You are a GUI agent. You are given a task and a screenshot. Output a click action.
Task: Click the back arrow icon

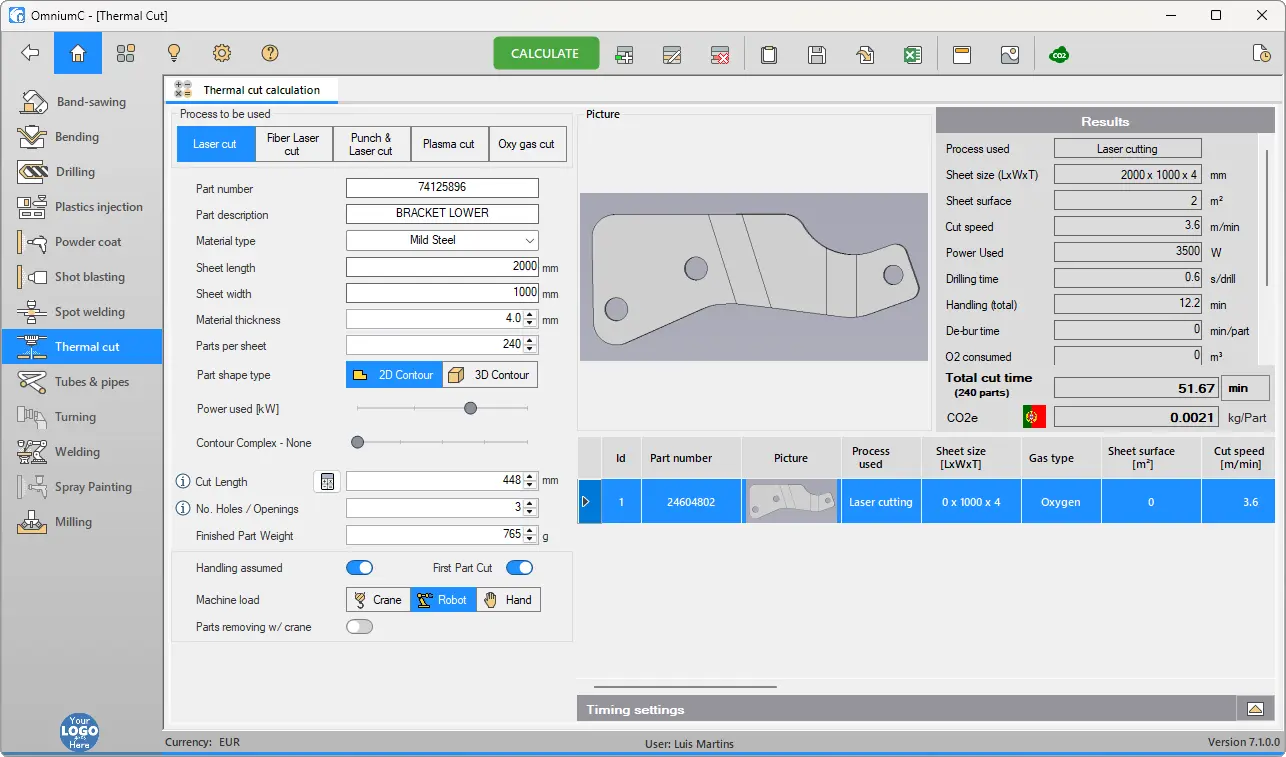point(30,53)
